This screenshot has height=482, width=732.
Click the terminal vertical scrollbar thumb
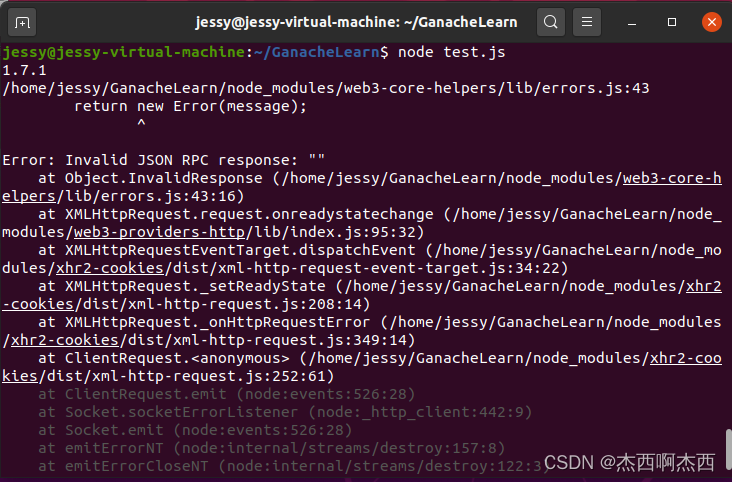click(728, 451)
